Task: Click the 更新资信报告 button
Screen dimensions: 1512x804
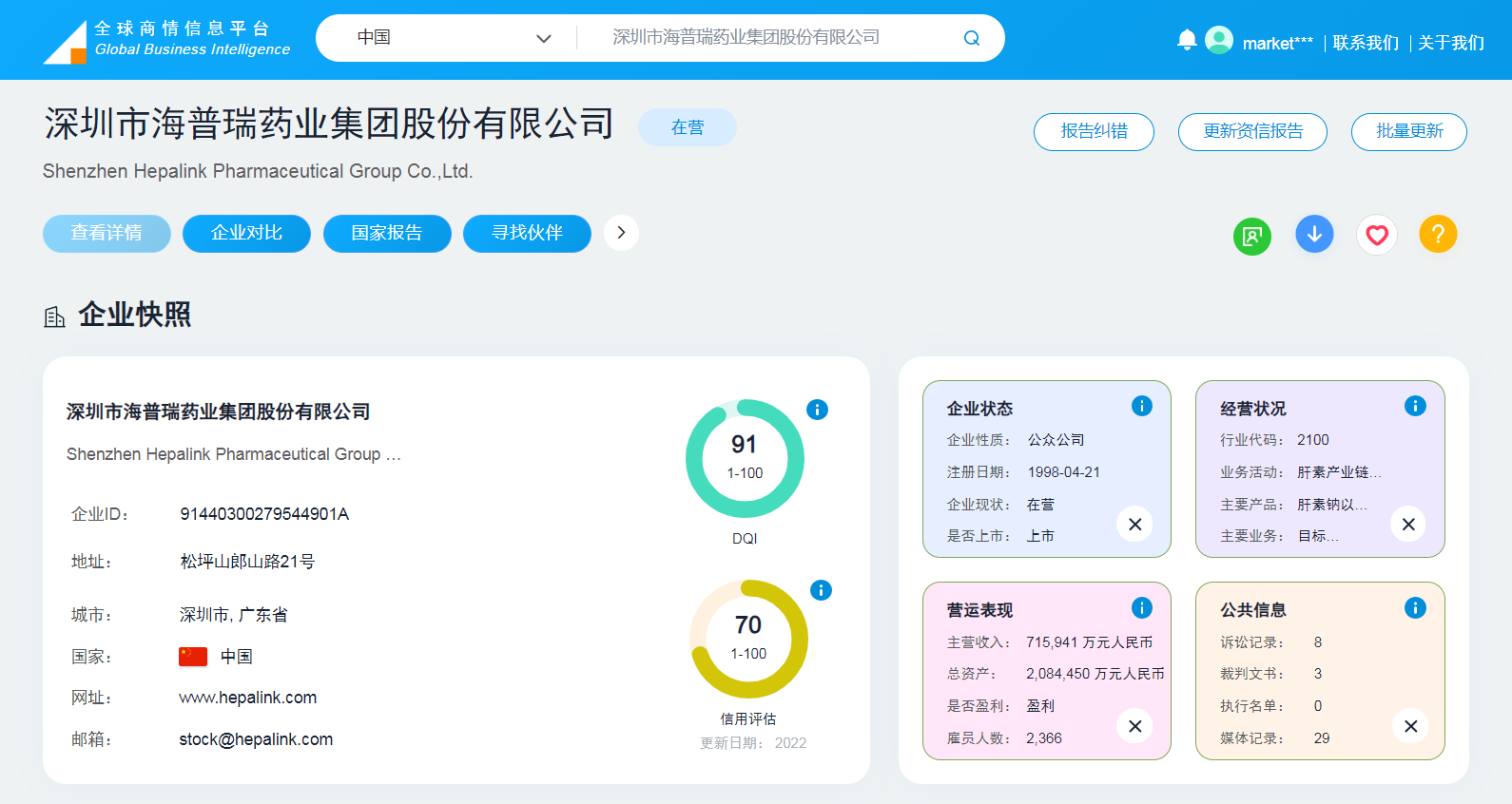Action: click(1252, 131)
